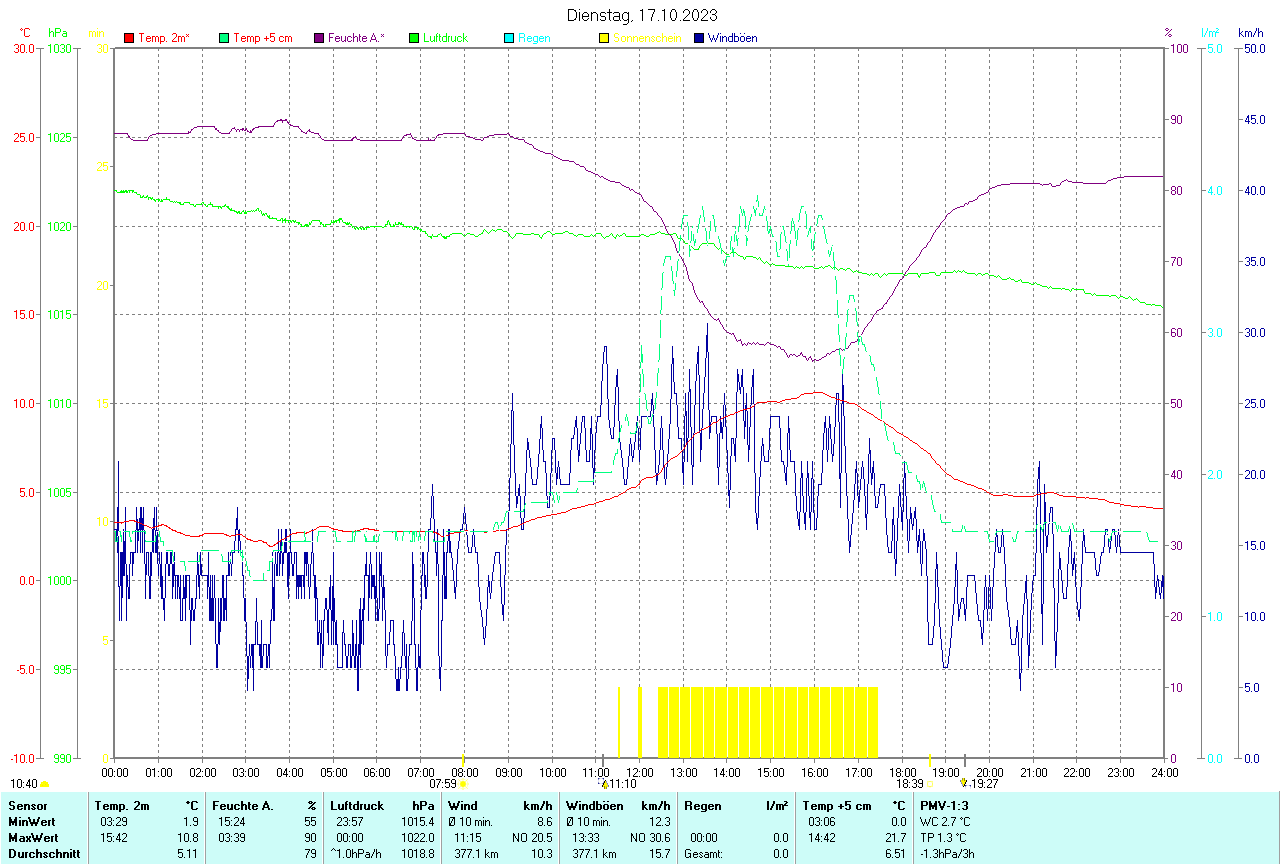The image size is (1280, 864).
Task: Click the max wind value 'NO 20.5'
Action: (532, 838)
